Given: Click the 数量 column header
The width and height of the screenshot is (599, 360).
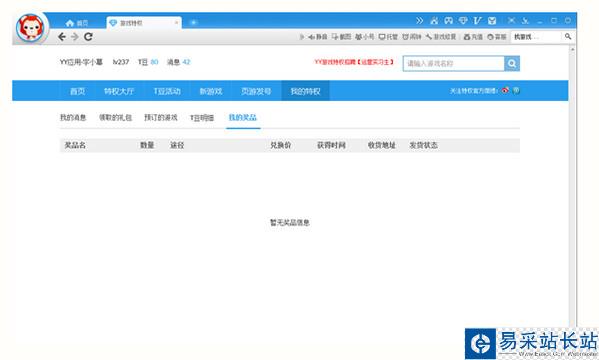Looking at the screenshot, I should point(147,145).
